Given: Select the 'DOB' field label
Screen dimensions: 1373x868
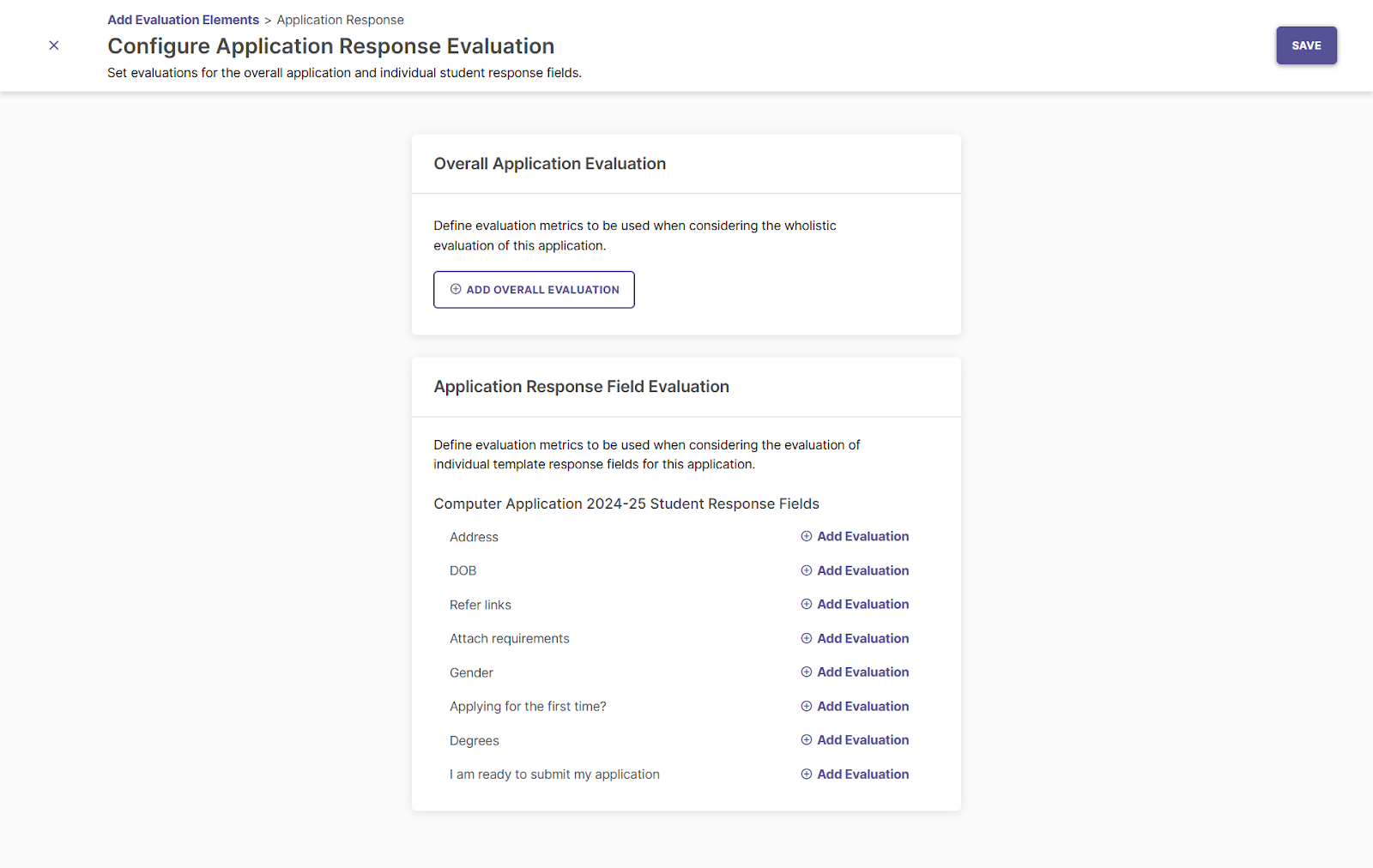Looking at the screenshot, I should (463, 570).
